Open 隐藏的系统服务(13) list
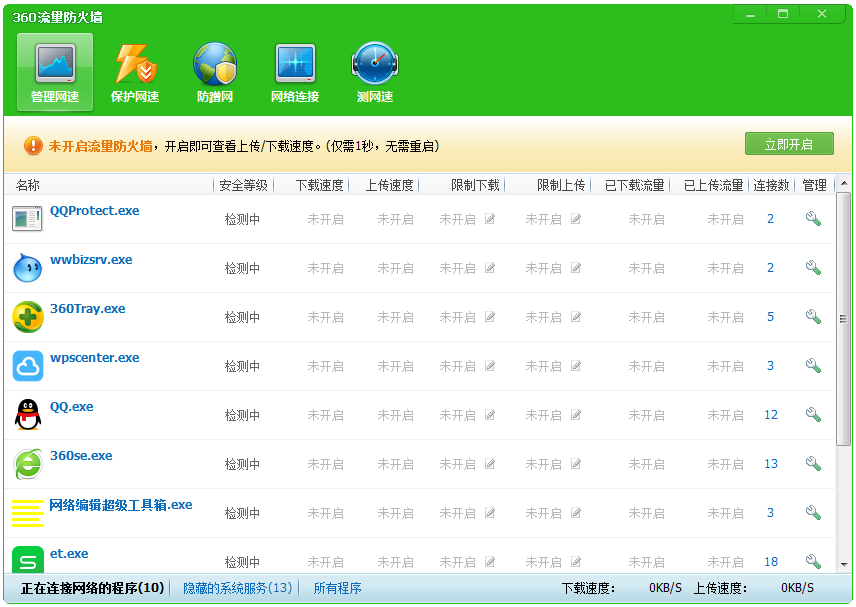The image size is (856, 607). 237,588
